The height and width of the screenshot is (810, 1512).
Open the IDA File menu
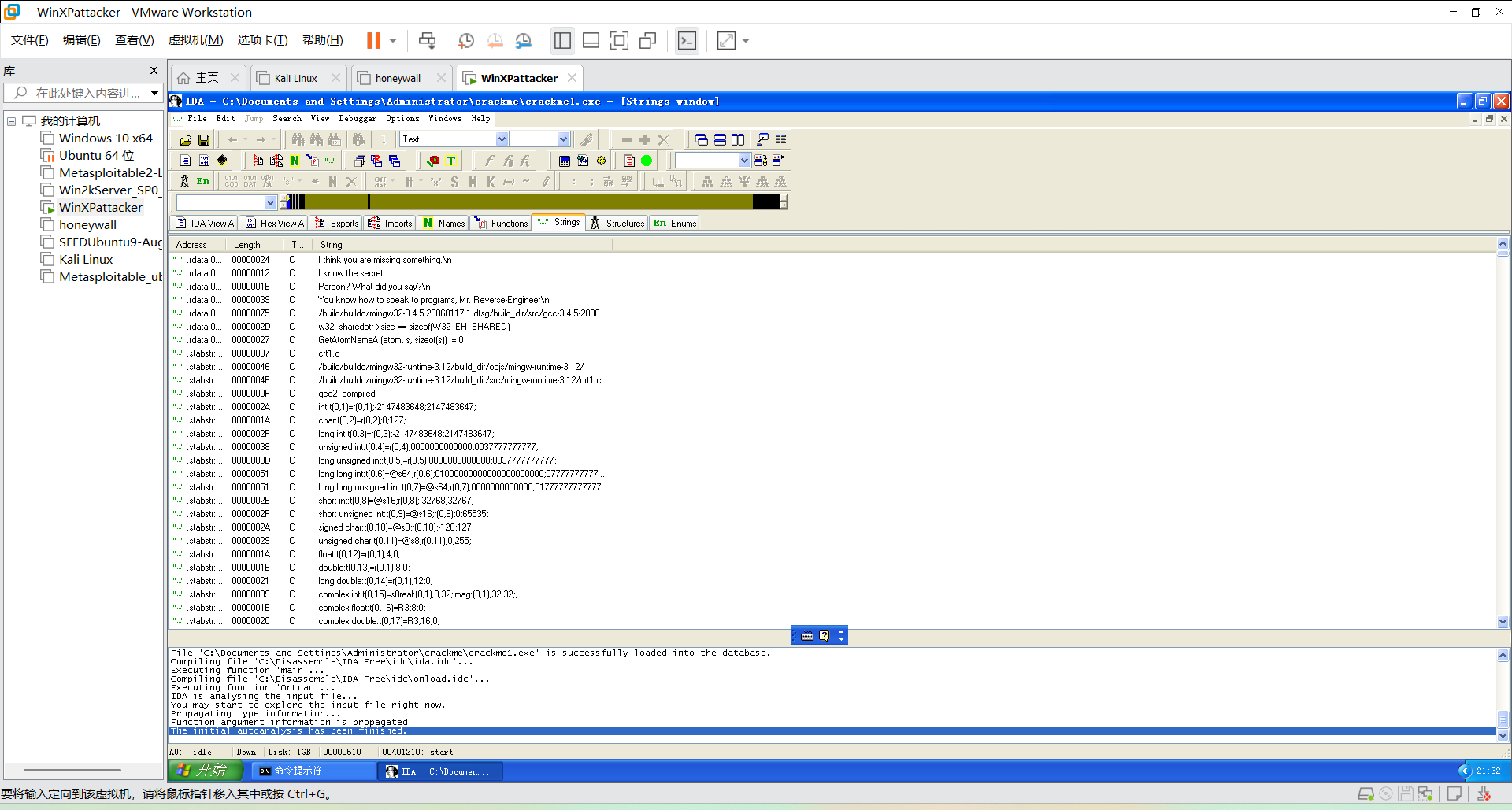click(197, 119)
